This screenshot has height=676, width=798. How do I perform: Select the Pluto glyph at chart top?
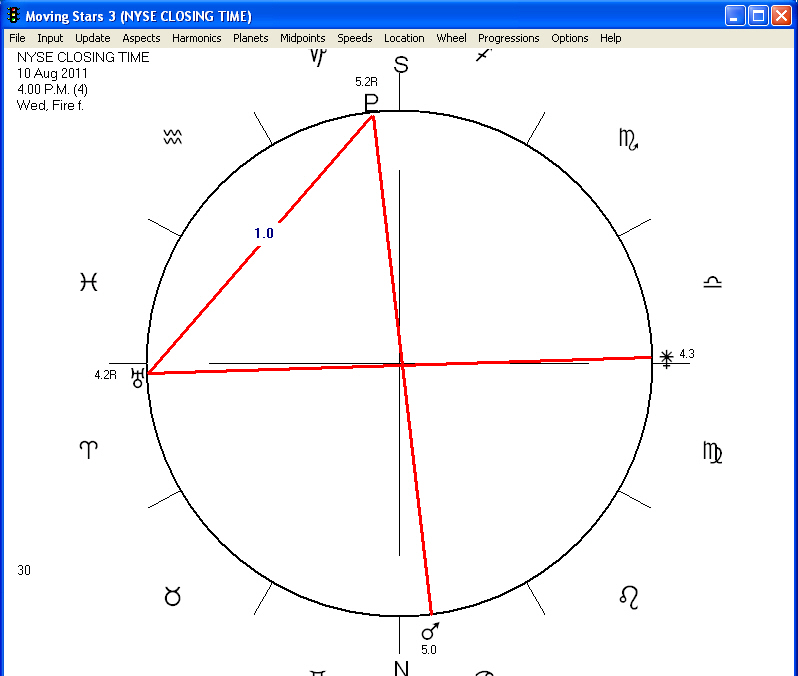tap(371, 103)
